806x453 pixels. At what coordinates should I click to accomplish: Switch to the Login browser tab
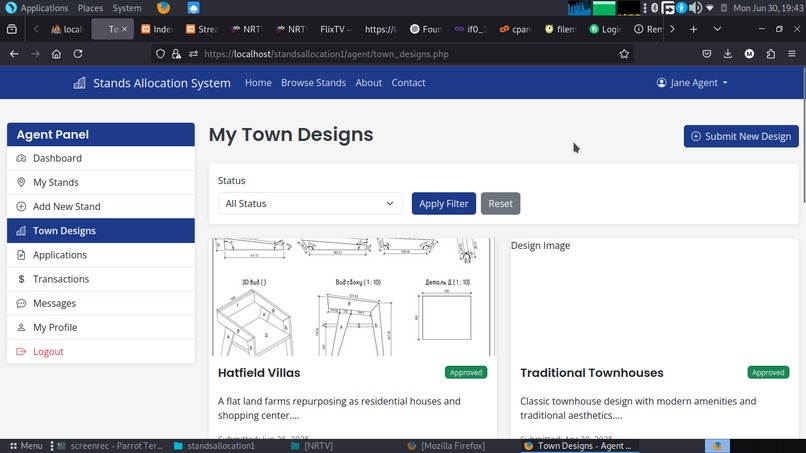(605, 29)
